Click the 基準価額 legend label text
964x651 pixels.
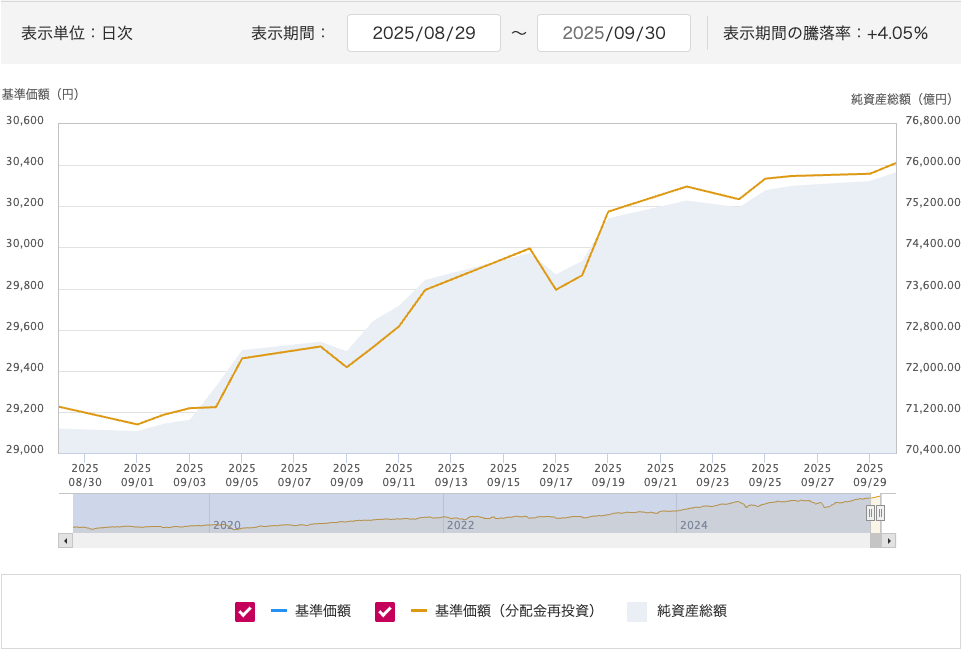click(322, 611)
